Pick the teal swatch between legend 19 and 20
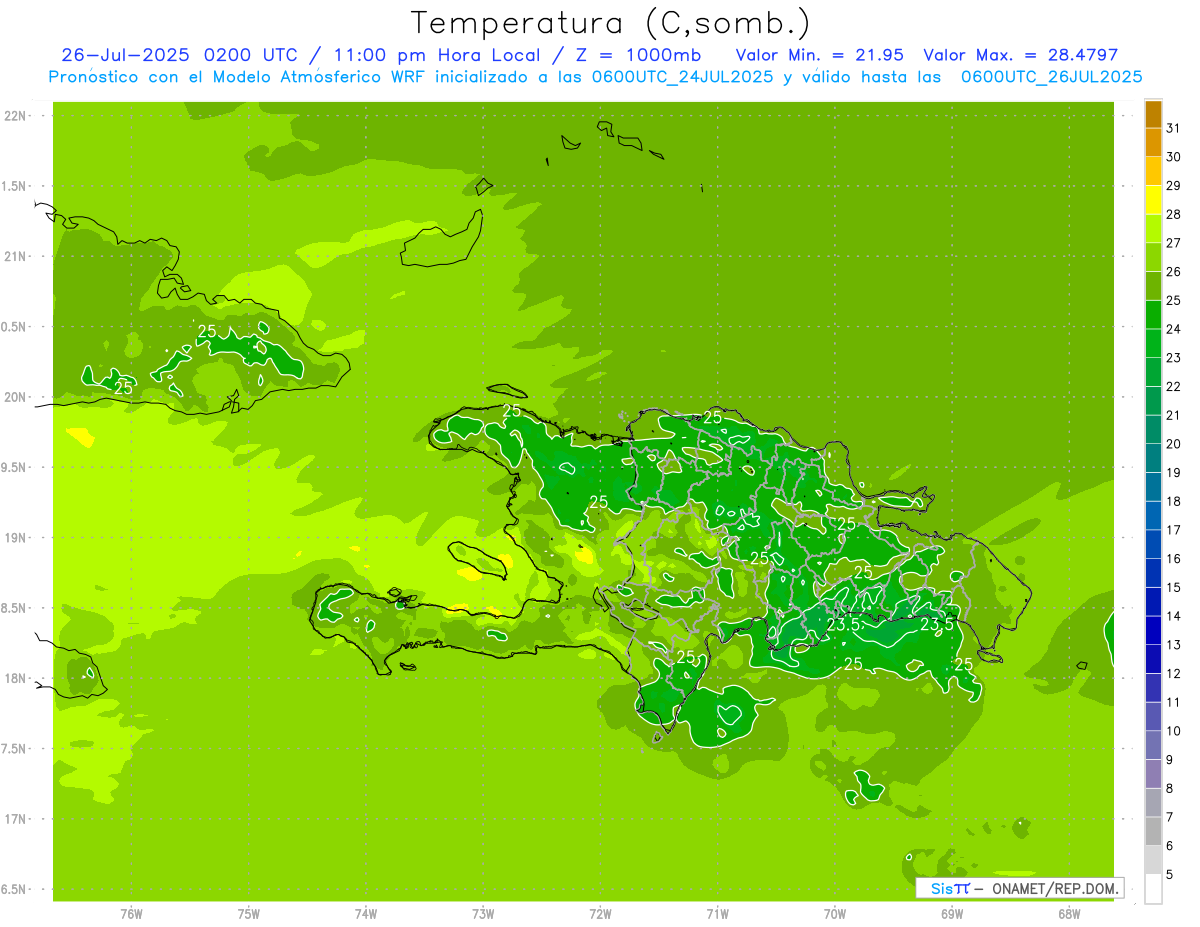The width and height of the screenshot is (1200, 927). [1153, 459]
